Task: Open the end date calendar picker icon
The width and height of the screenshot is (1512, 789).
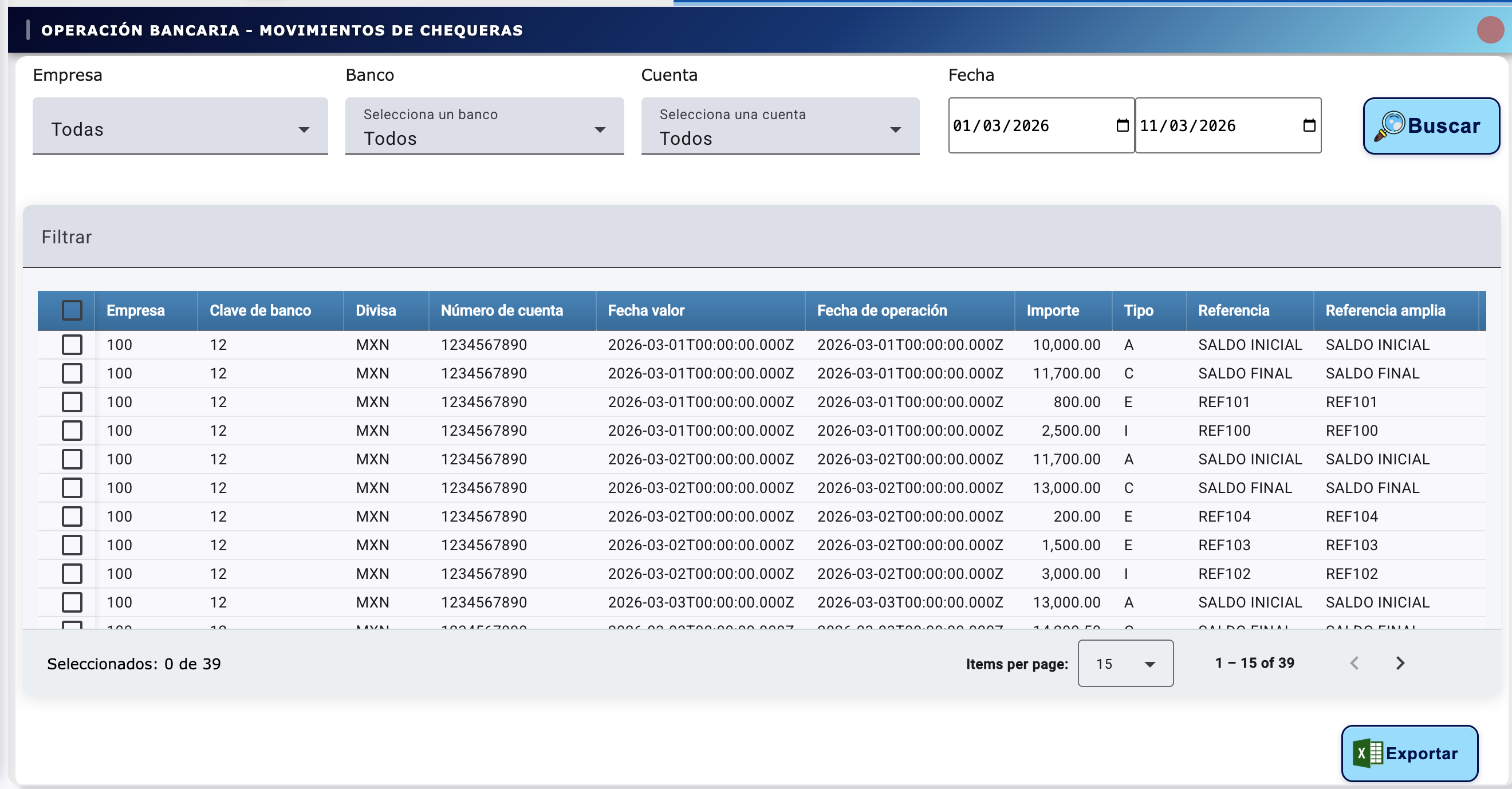Action: [x=1308, y=125]
